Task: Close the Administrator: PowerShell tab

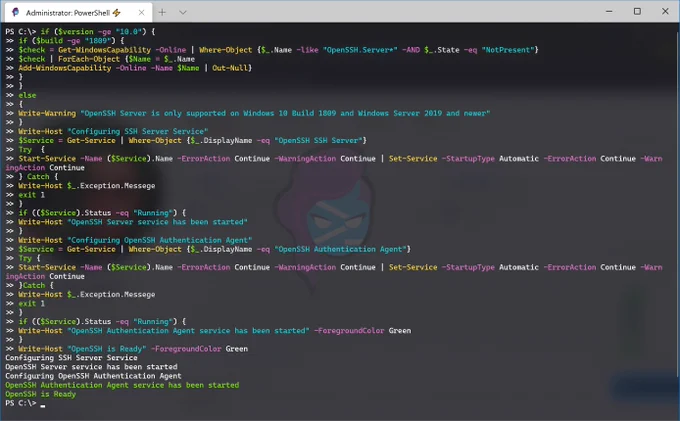Action: 141,13
